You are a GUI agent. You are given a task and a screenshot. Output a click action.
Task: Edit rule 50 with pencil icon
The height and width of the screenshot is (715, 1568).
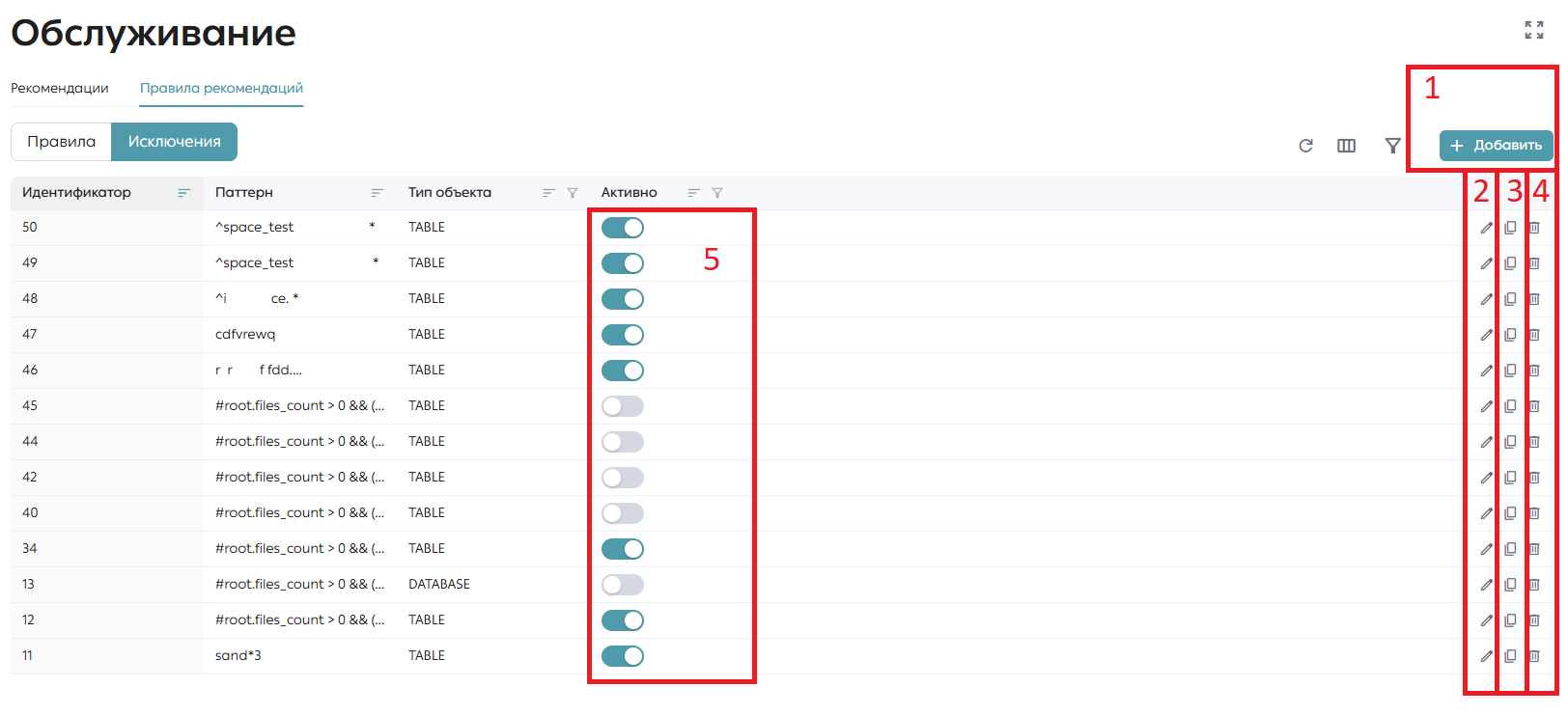tap(1486, 228)
